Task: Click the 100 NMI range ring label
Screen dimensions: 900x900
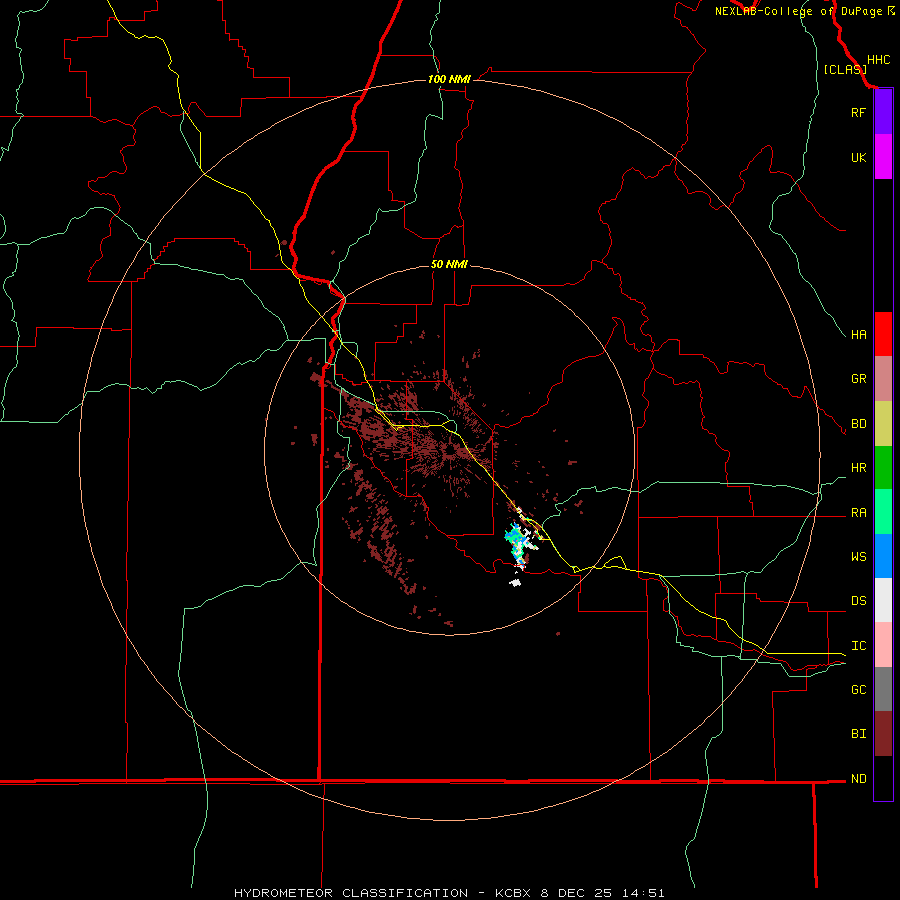Action: coord(449,79)
